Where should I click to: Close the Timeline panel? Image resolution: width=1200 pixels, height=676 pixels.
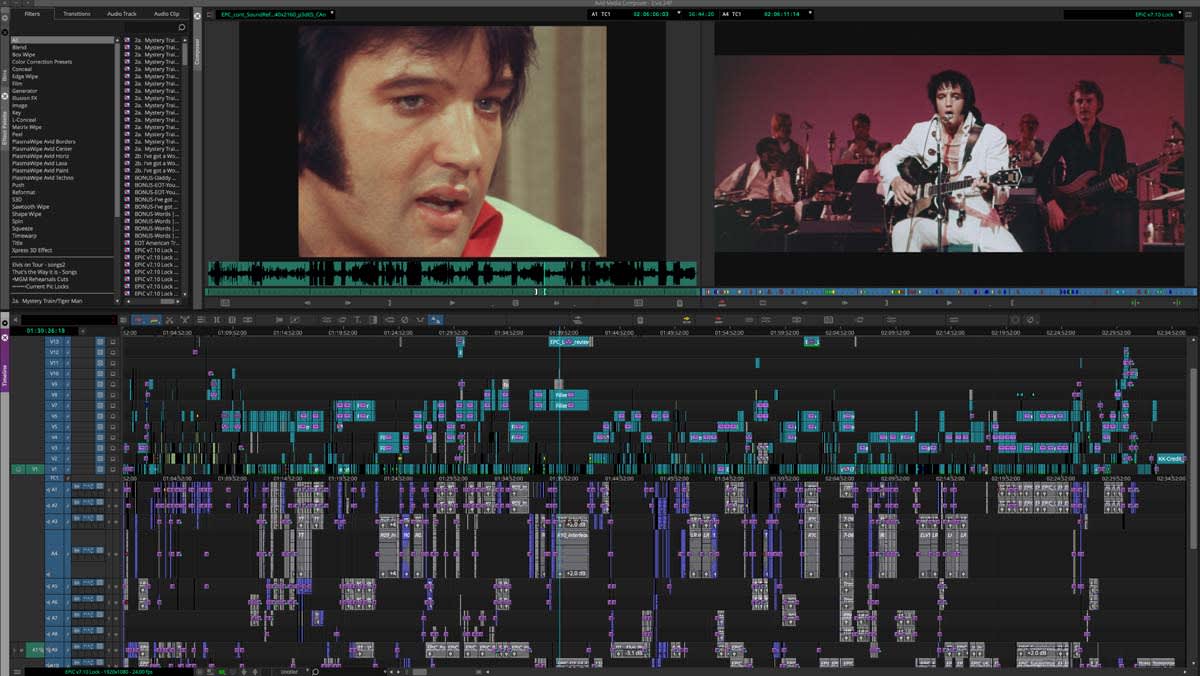5,337
